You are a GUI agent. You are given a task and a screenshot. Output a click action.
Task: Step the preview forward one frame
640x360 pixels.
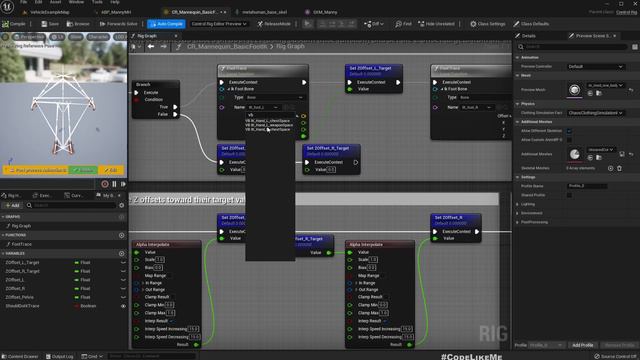(x=123, y=184)
